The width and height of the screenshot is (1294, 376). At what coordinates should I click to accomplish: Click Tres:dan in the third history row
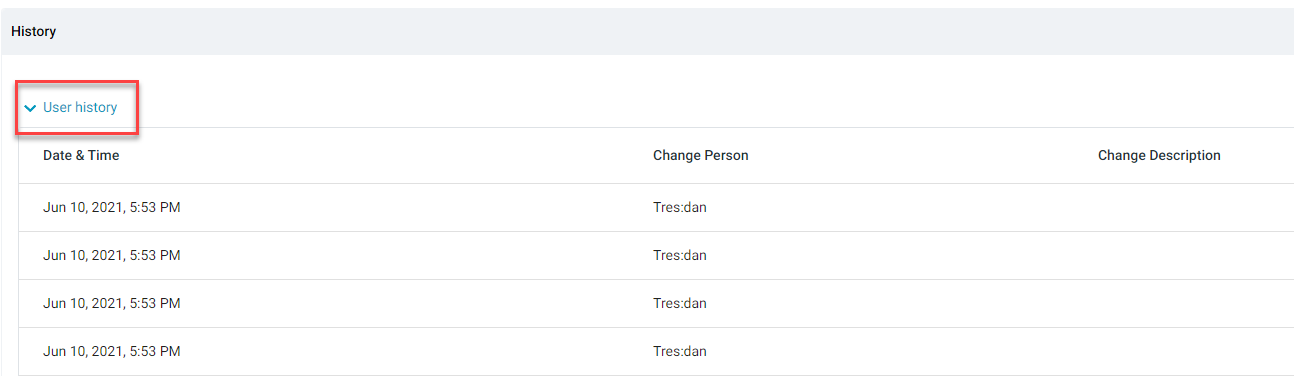tap(680, 303)
